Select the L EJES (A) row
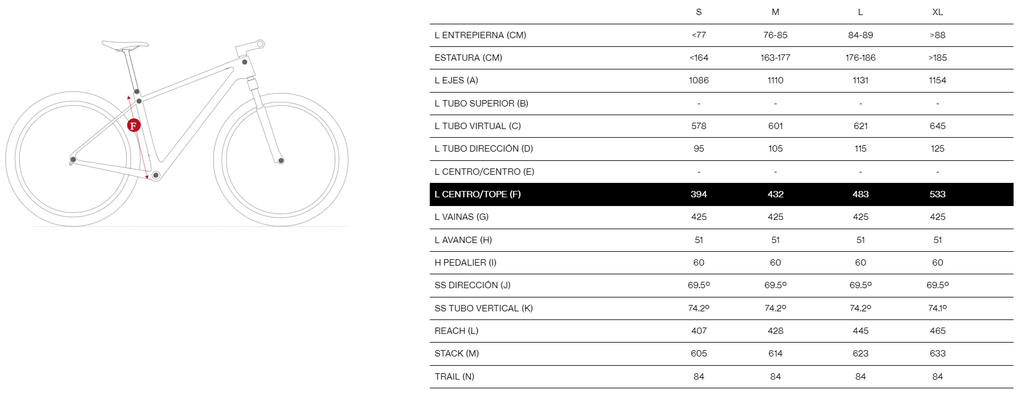The width and height of the screenshot is (1024, 397). pos(722,80)
